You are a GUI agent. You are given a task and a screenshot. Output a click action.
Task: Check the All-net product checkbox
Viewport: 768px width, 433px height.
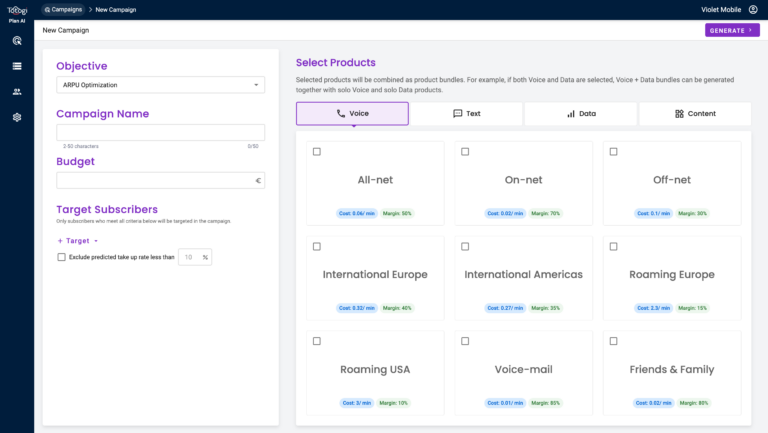(317, 152)
